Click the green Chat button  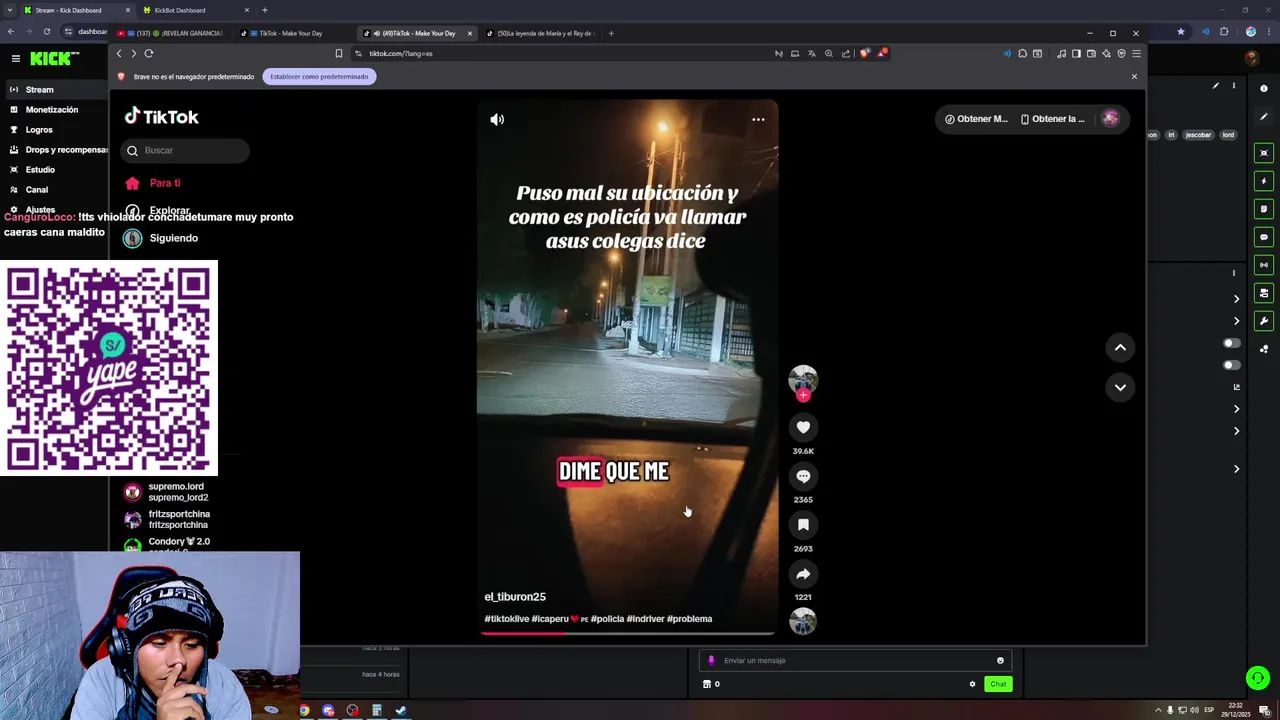[x=998, y=684]
